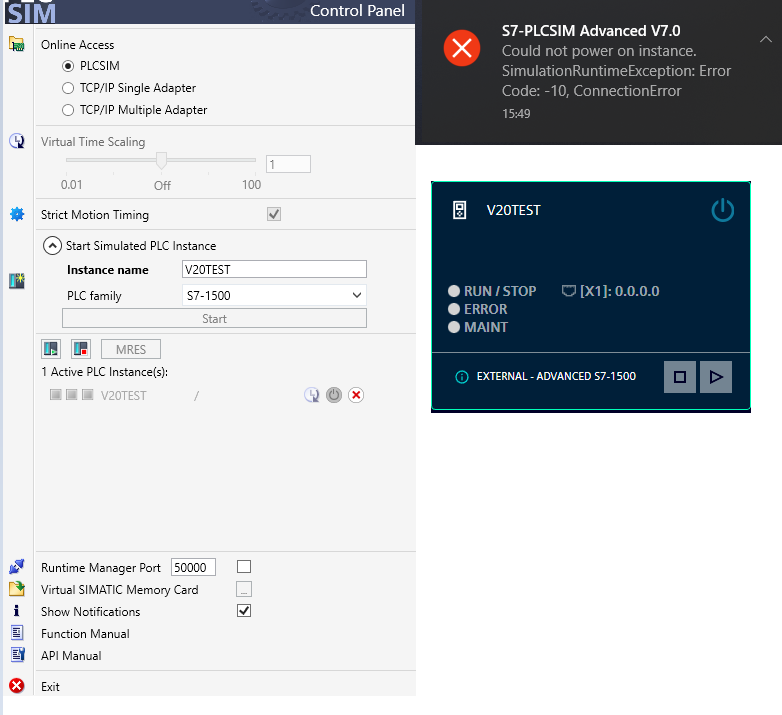Image resolution: width=782 pixels, height=715 pixels.
Task: Click the run-all instances icon left of MRES
Action: point(51,349)
